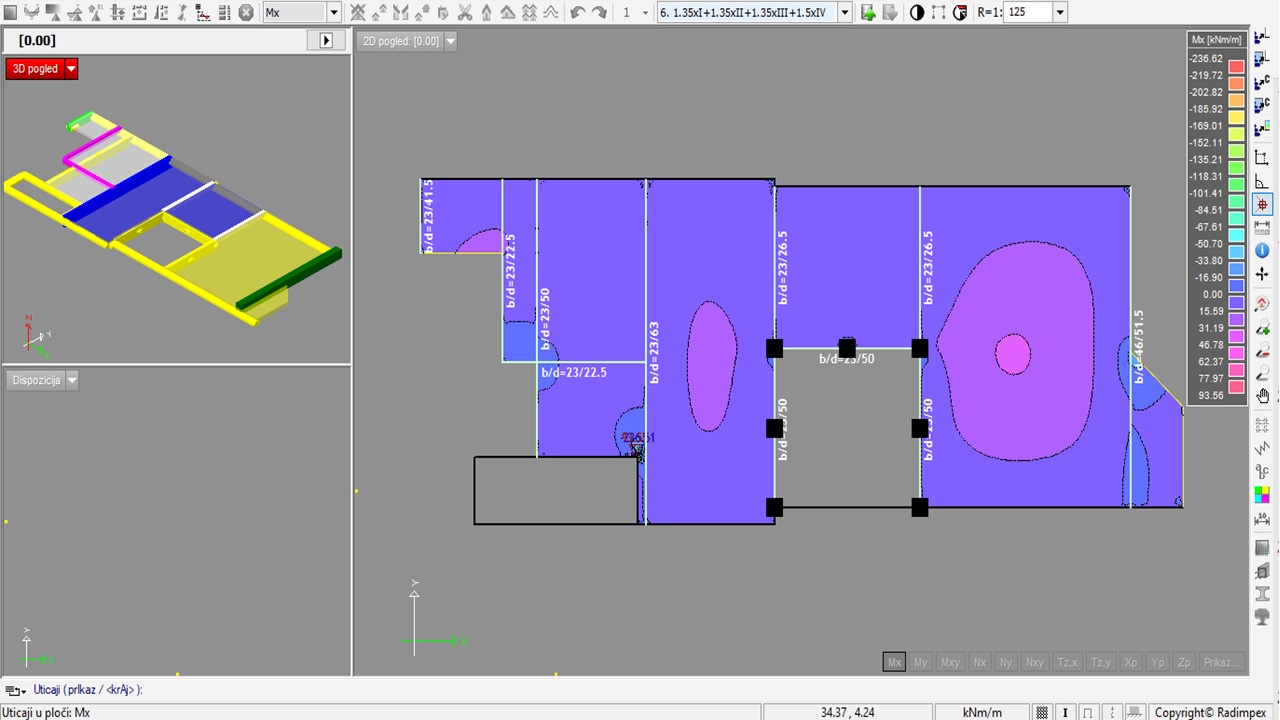Open the load combination dropdown
Image resolution: width=1280 pixels, height=720 pixels.
[845, 13]
